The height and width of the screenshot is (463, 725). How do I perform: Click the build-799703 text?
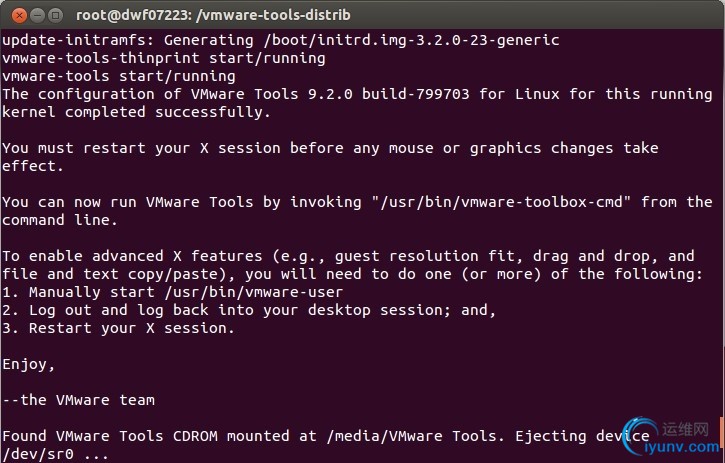416,94
